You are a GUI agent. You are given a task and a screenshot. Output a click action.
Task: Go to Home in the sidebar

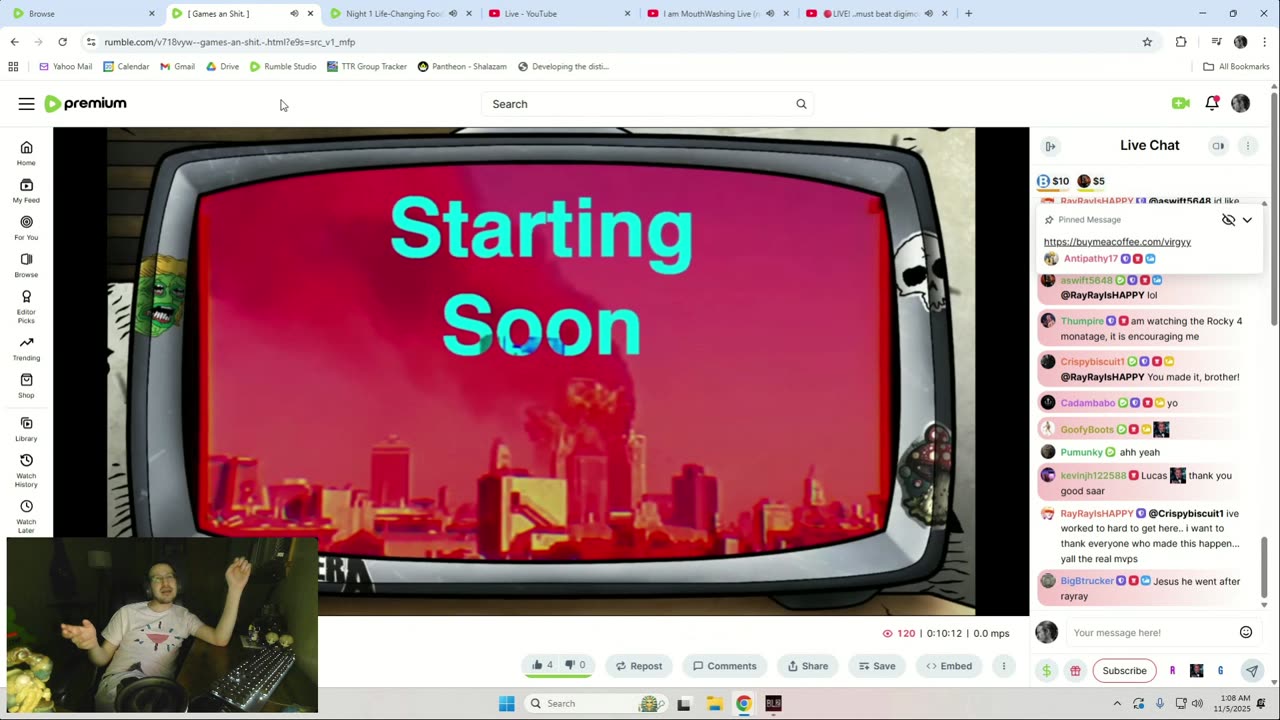tap(26, 153)
